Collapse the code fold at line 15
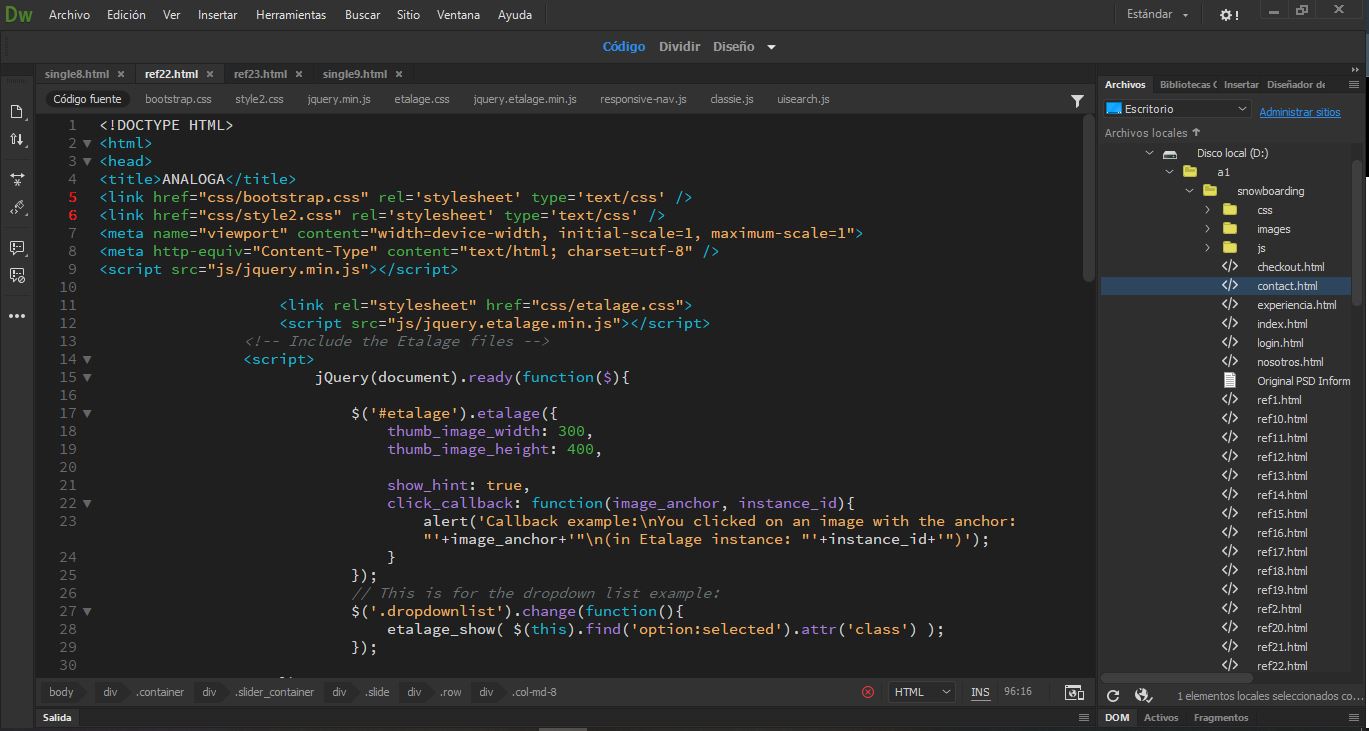Viewport: 1369px width, 731px height. (87, 377)
